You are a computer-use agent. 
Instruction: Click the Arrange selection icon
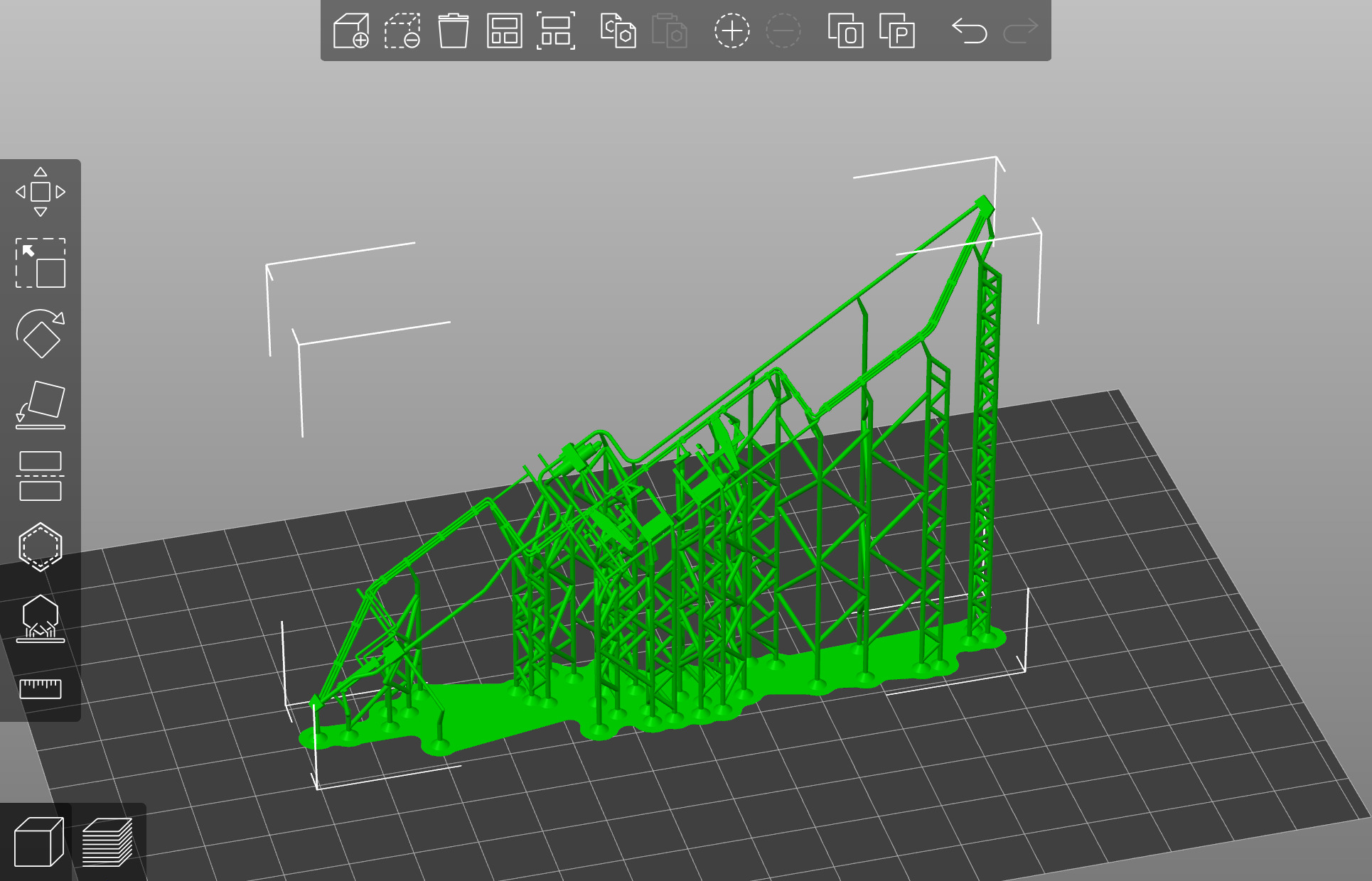[x=556, y=31]
